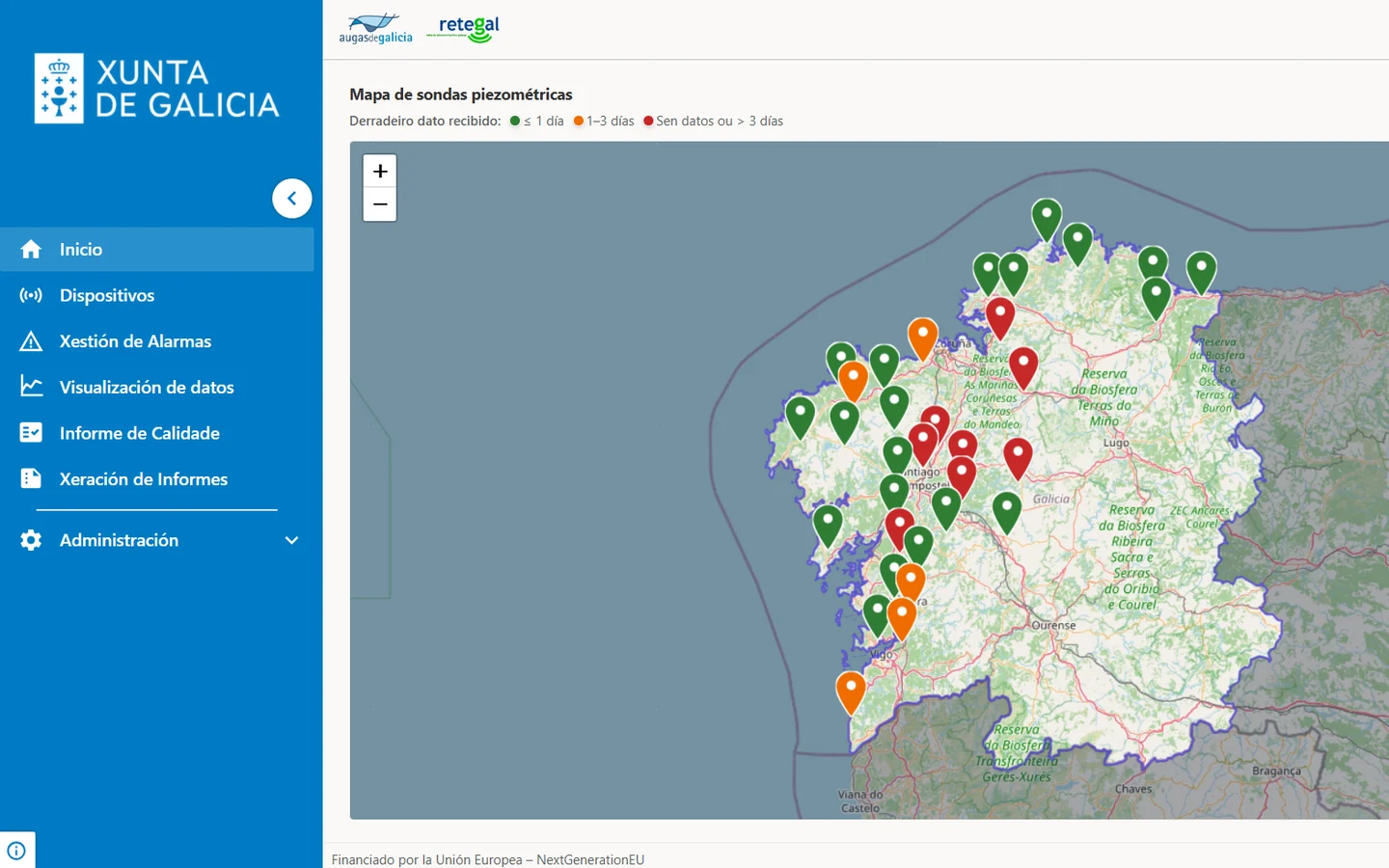Expand the Administración menu arrow
The image size is (1389, 868).
click(x=292, y=540)
